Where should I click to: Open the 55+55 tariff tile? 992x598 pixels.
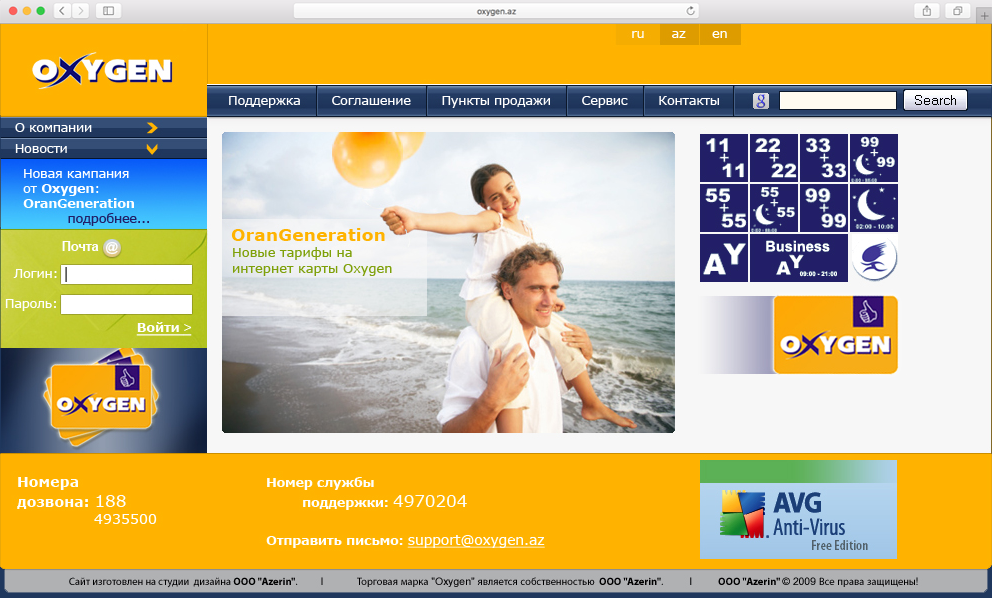[724, 208]
